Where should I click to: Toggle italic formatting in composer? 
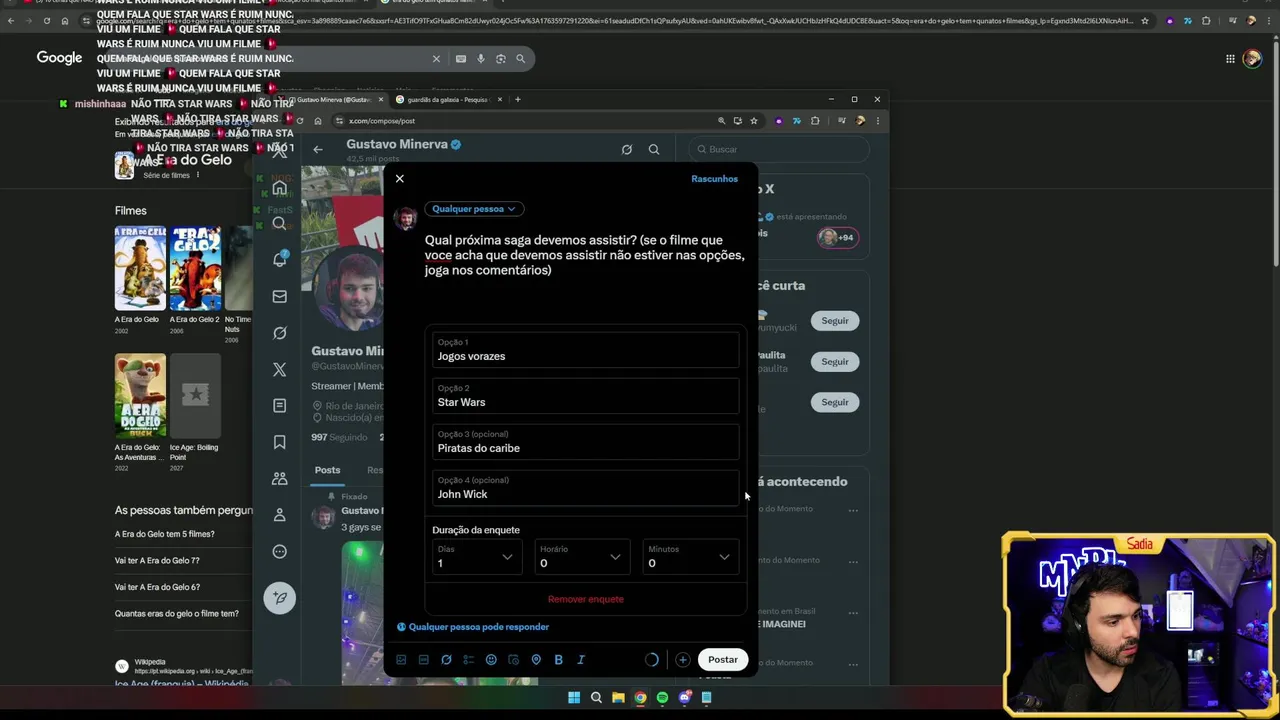coord(581,660)
